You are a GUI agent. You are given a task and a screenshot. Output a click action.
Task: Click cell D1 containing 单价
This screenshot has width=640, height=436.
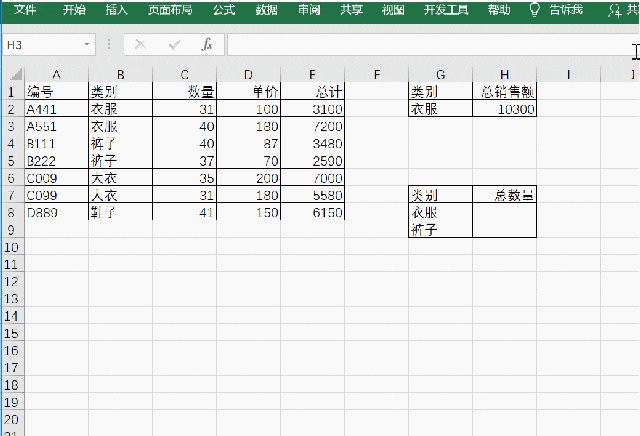pyautogui.click(x=249, y=92)
